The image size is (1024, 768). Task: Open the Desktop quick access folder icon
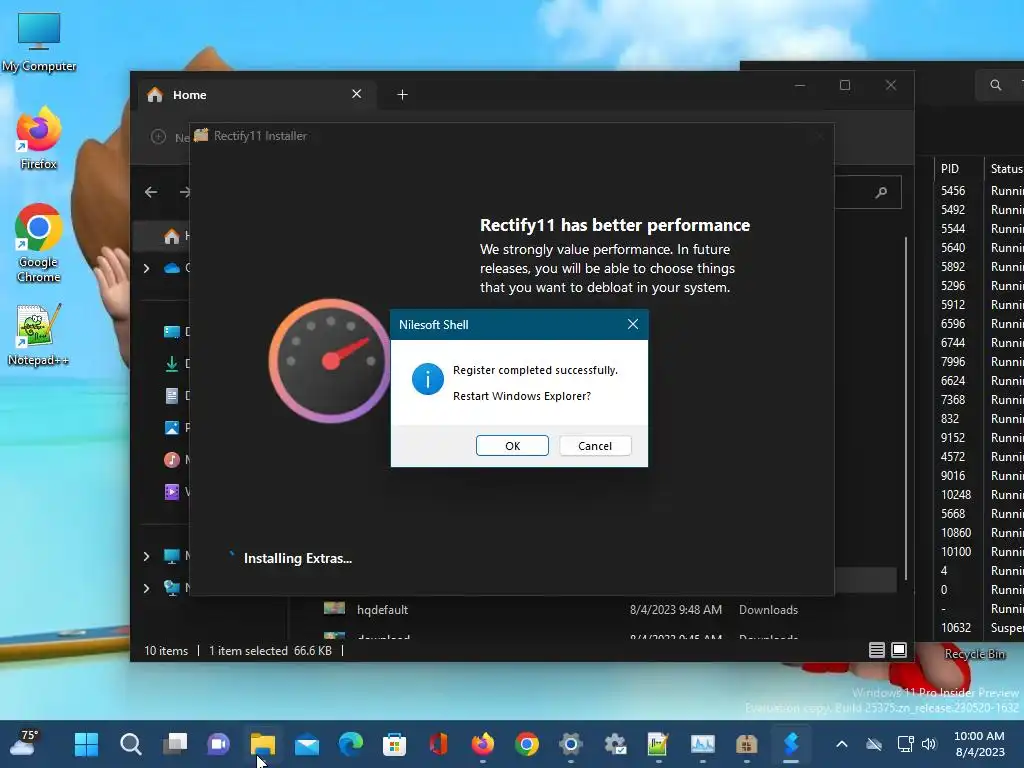coord(172,332)
